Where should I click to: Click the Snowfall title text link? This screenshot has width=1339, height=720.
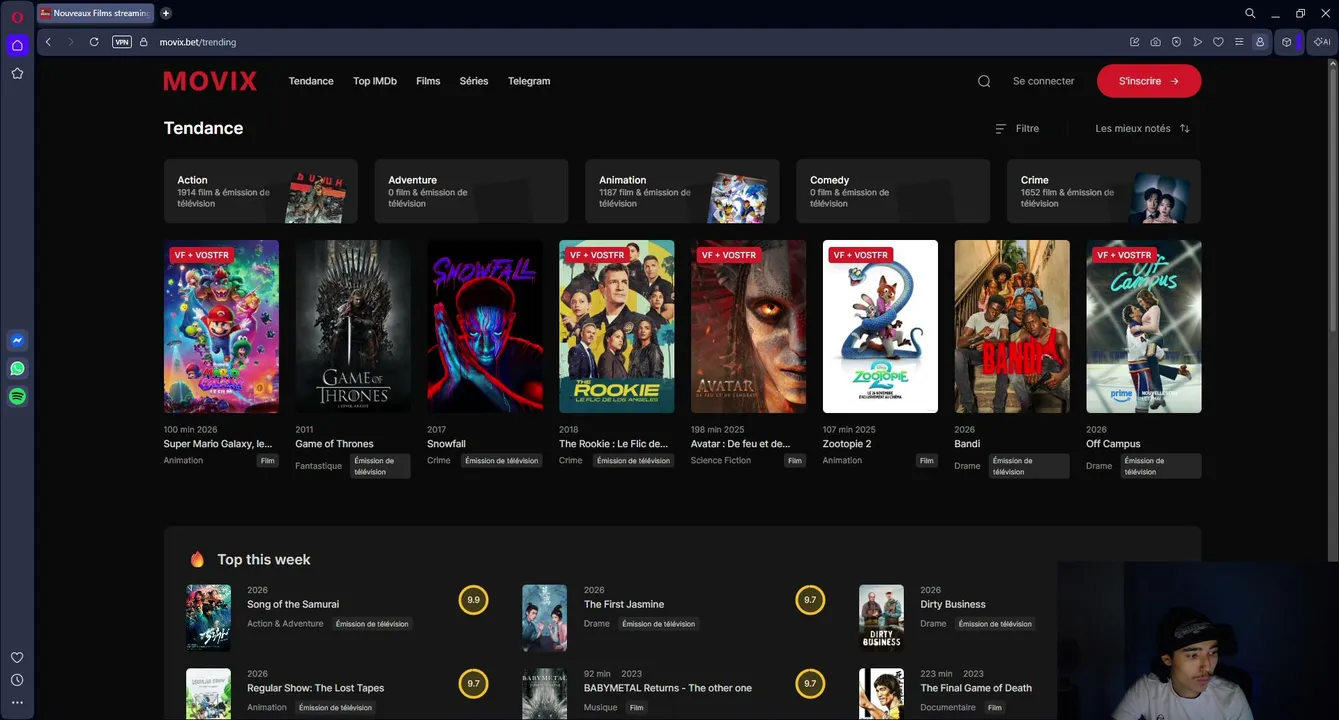446,444
